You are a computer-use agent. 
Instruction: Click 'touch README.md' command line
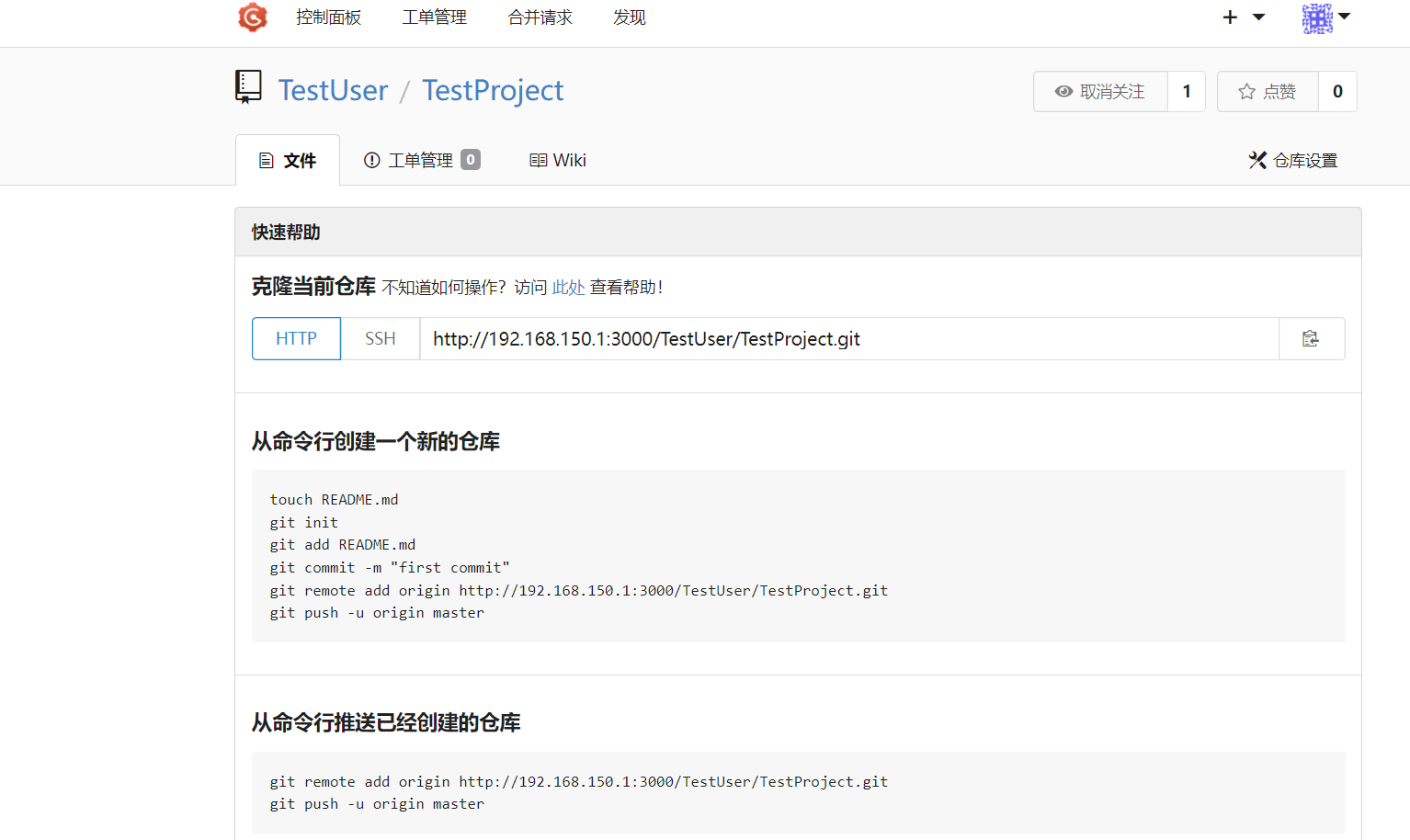coord(334,500)
